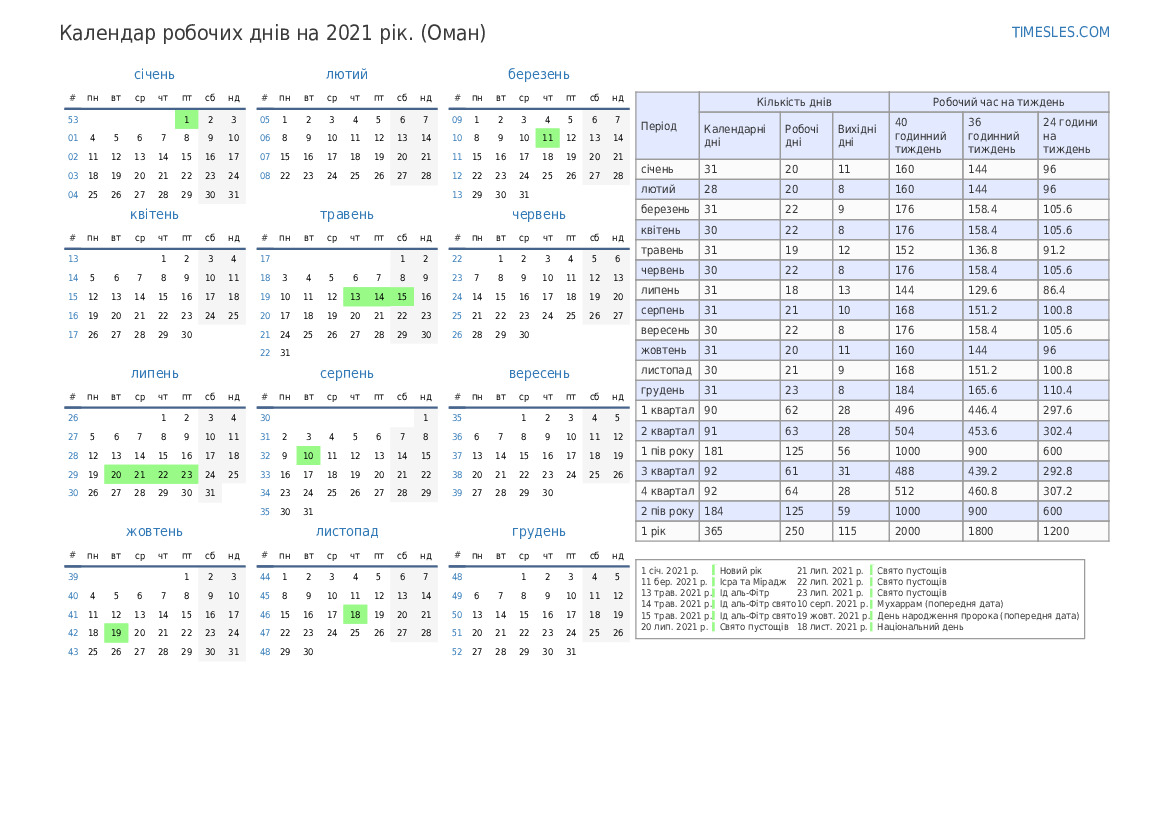Click the 'День народження пророка' legend entry
Image resolution: width=1169 pixels, height=827 pixels.
pos(937,616)
